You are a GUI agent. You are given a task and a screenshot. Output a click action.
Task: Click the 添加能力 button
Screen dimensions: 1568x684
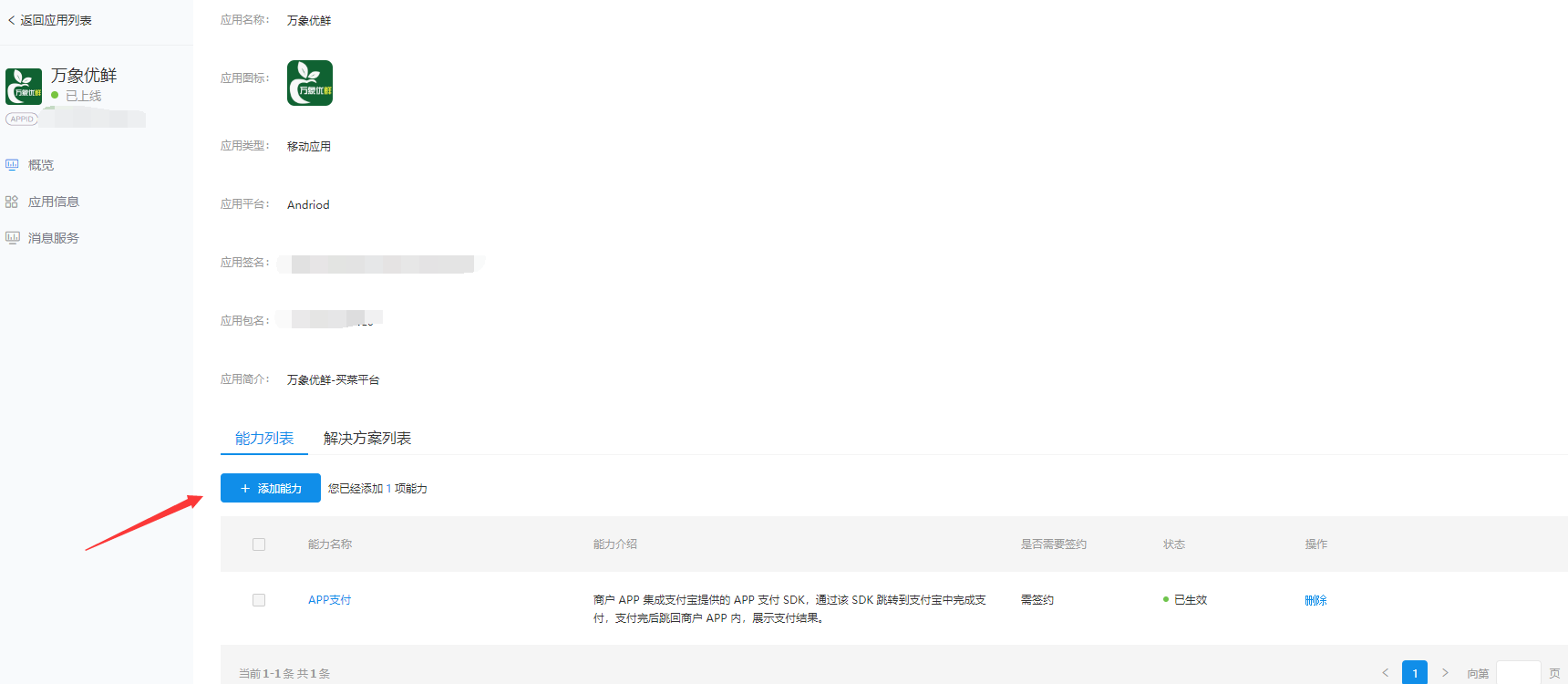[271, 488]
